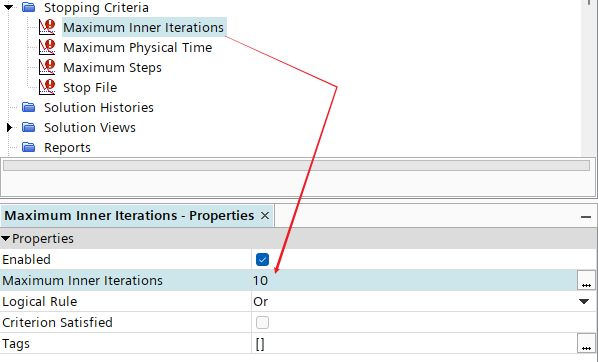Image resolution: width=598 pixels, height=362 pixels.
Task: Open the Maximum Inner Iterations value editor button
Action: coord(587,280)
